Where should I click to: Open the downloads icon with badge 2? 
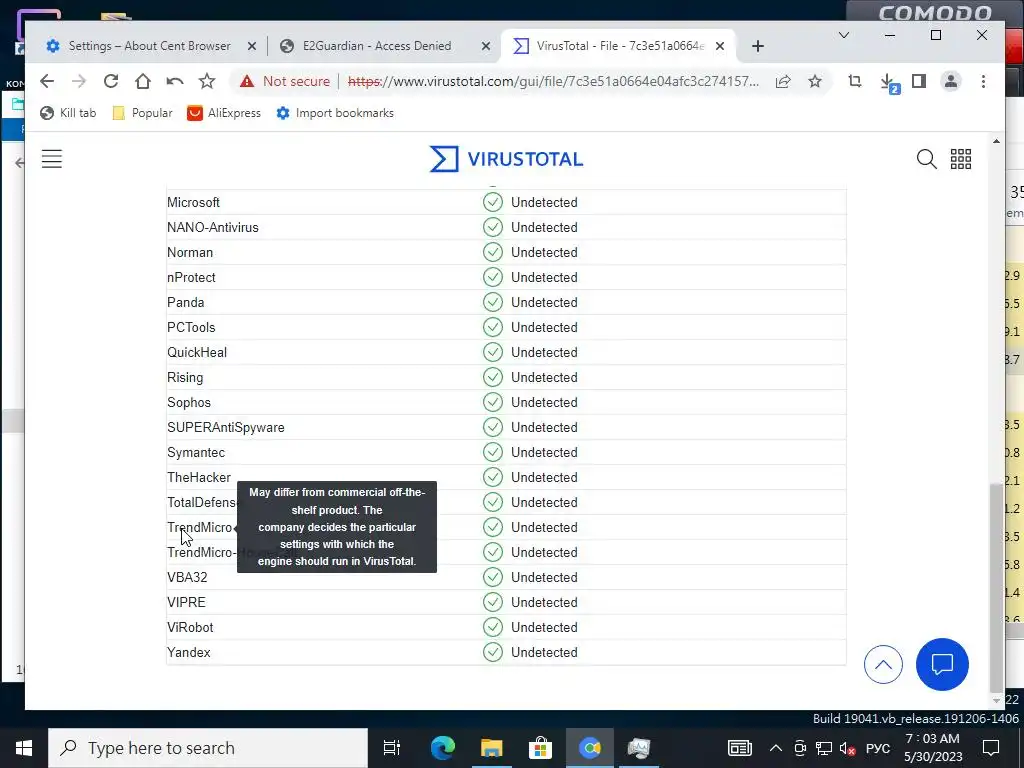(888, 82)
